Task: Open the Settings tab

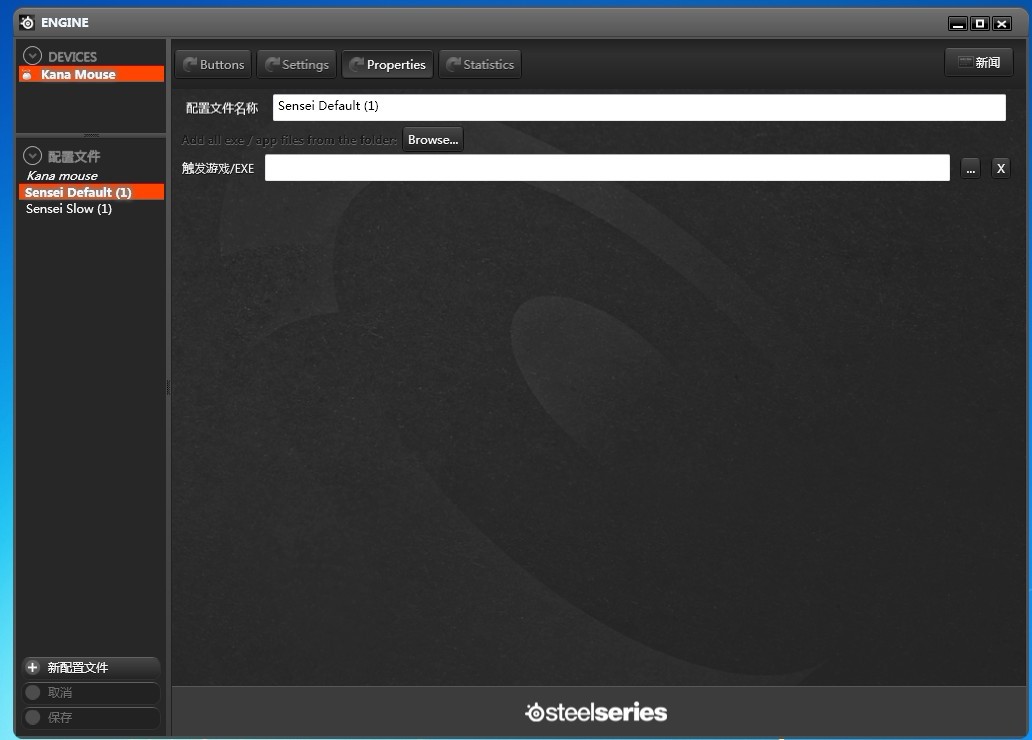Action: click(297, 64)
